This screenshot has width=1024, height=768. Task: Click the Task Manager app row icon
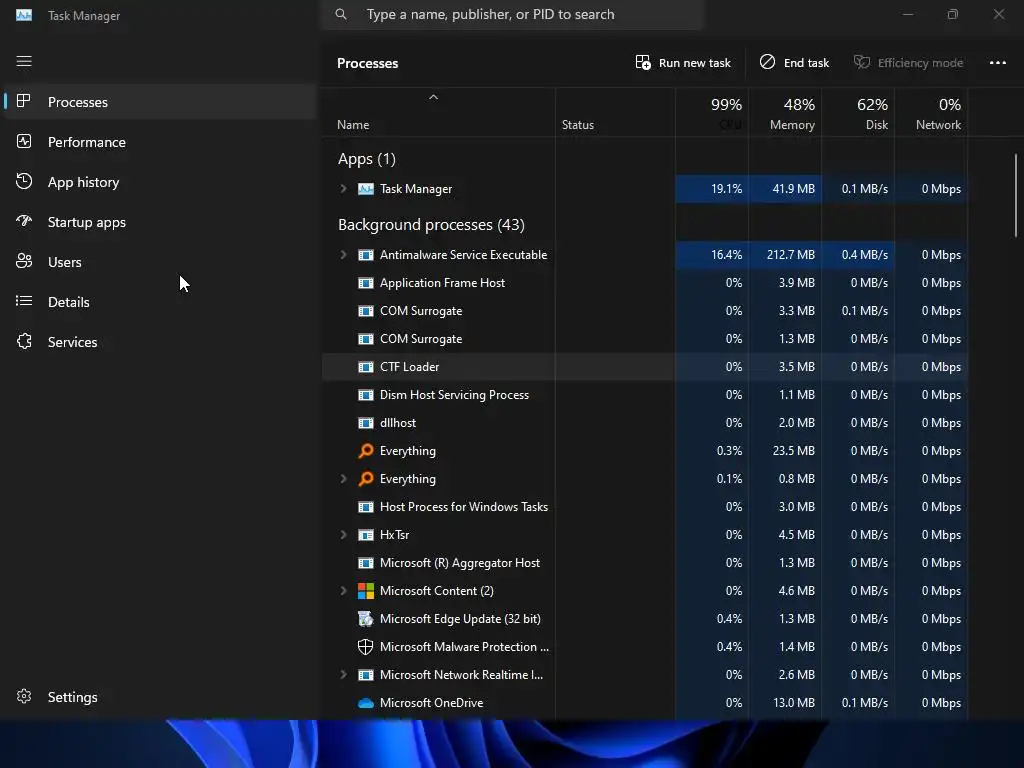point(366,189)
